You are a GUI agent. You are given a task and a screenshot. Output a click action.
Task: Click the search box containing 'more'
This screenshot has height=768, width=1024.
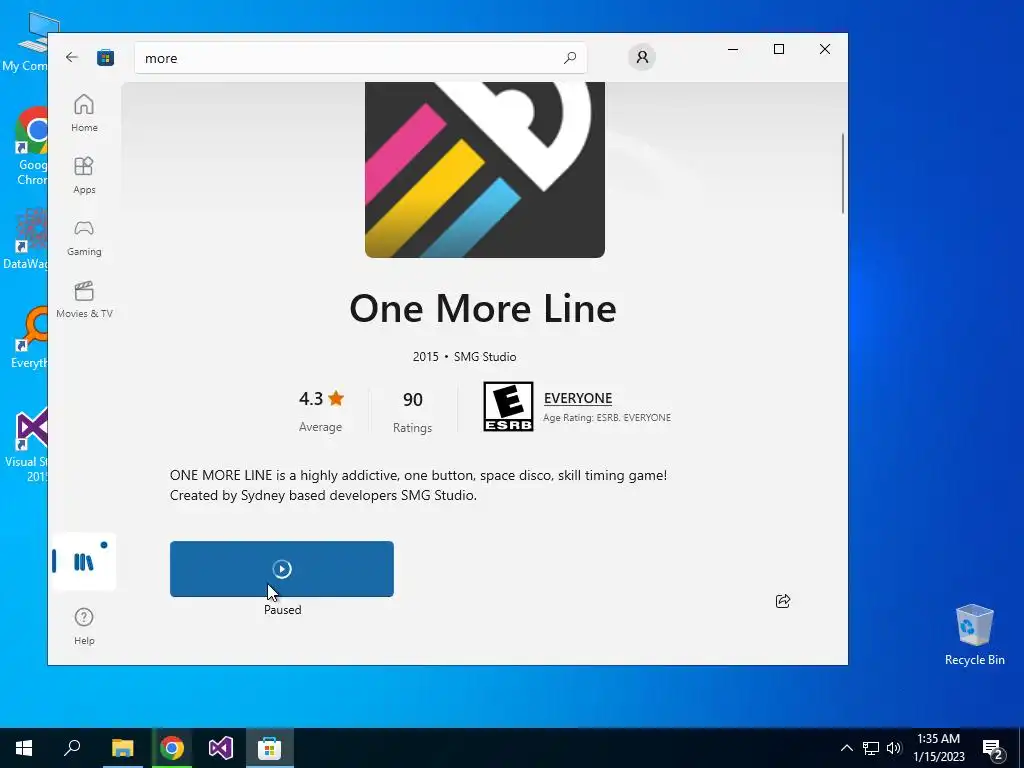pyautogui.click(x=360, y=57)
